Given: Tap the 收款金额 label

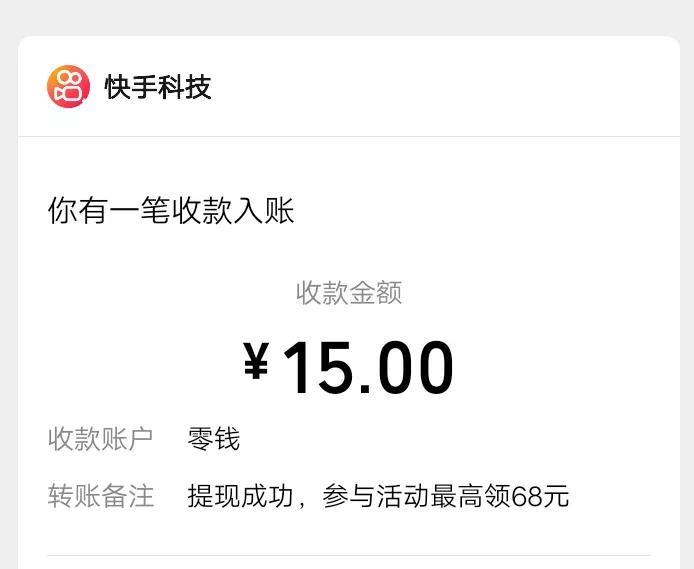Looking at the screenshot, I should pos(349,292).
